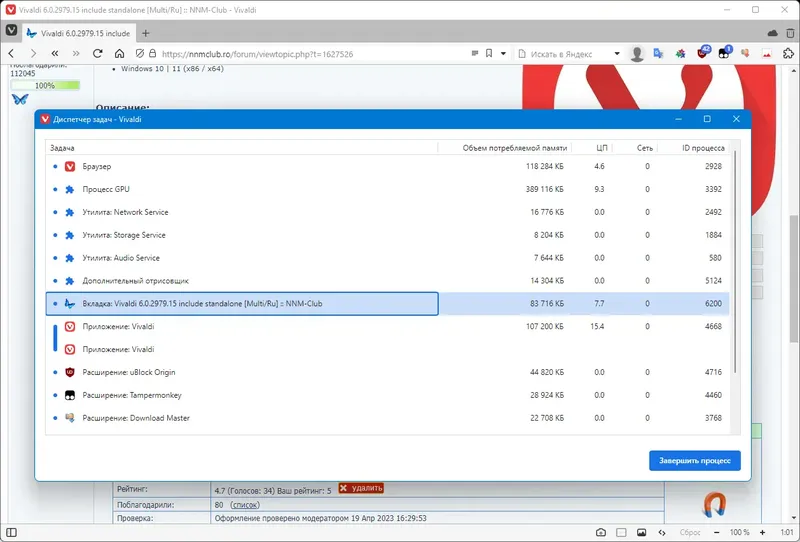Toggle the extensions puzzle button

click(788, 54)
